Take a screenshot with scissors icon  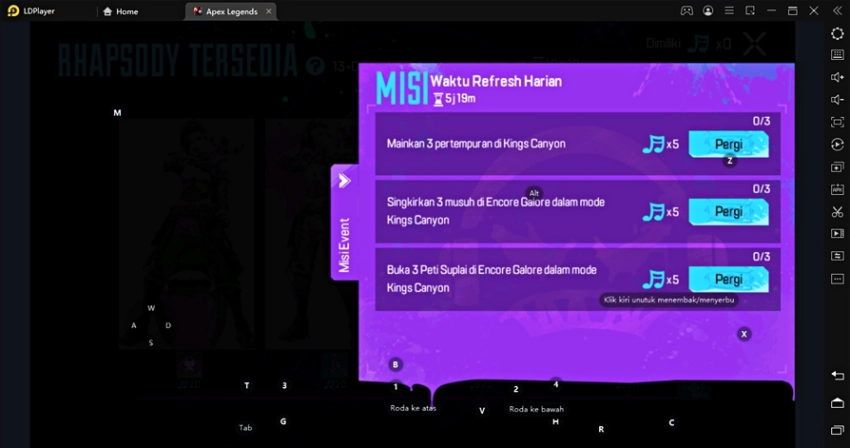pos(837,212)
